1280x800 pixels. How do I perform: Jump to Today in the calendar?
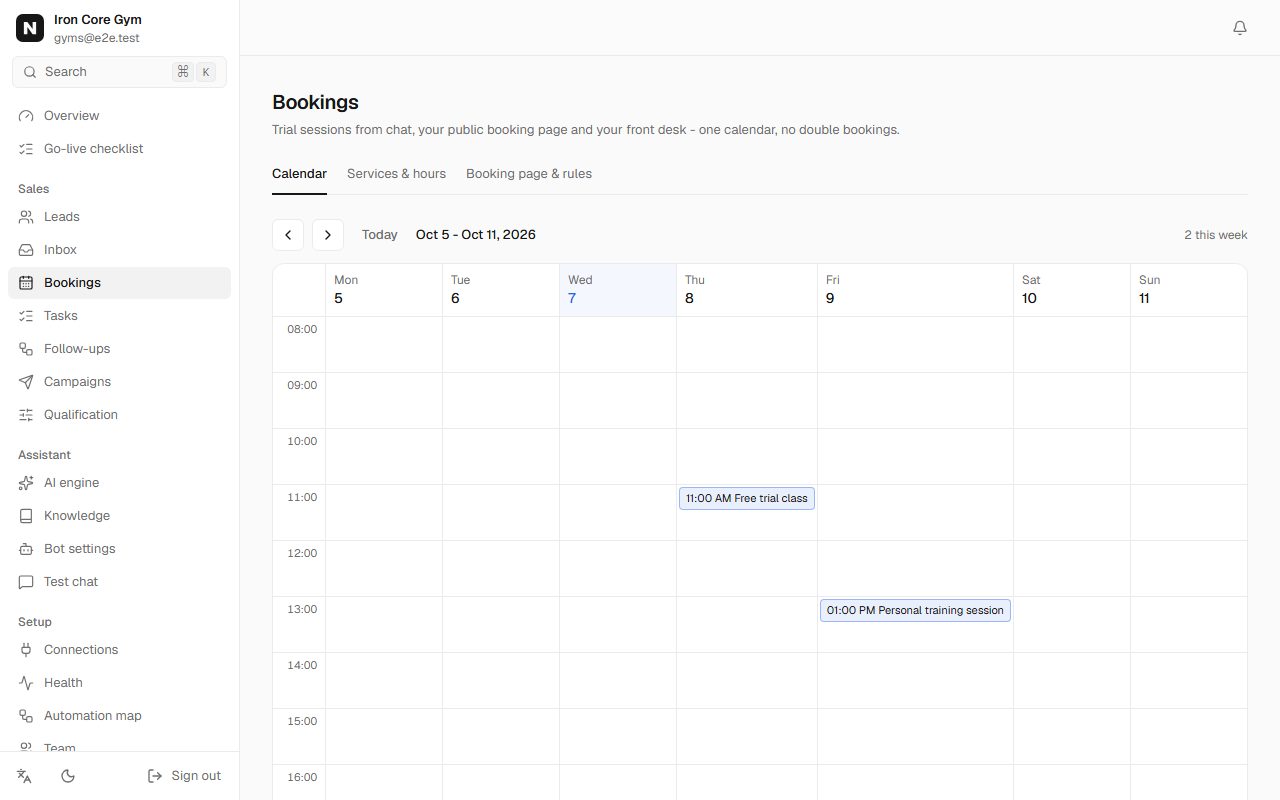tap(380, 235)
